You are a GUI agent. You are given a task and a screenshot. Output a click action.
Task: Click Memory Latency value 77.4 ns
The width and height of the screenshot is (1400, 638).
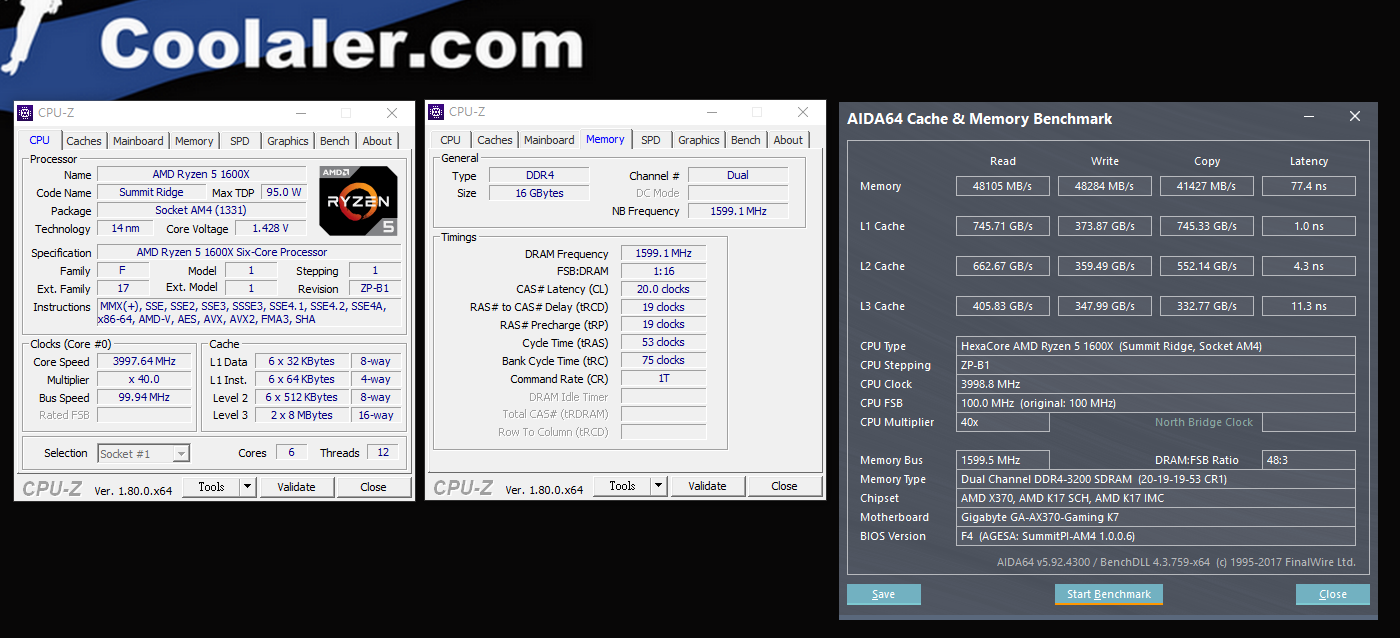point(1309,186)
